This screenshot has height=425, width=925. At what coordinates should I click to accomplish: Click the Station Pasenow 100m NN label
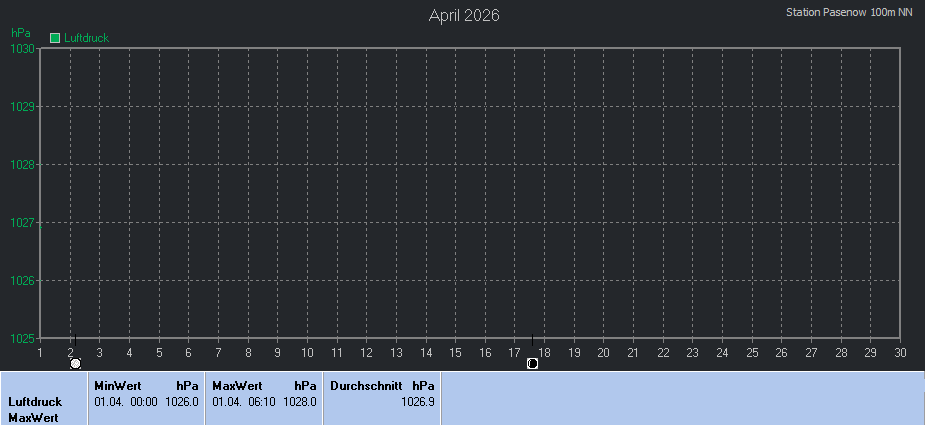point(849,13)
